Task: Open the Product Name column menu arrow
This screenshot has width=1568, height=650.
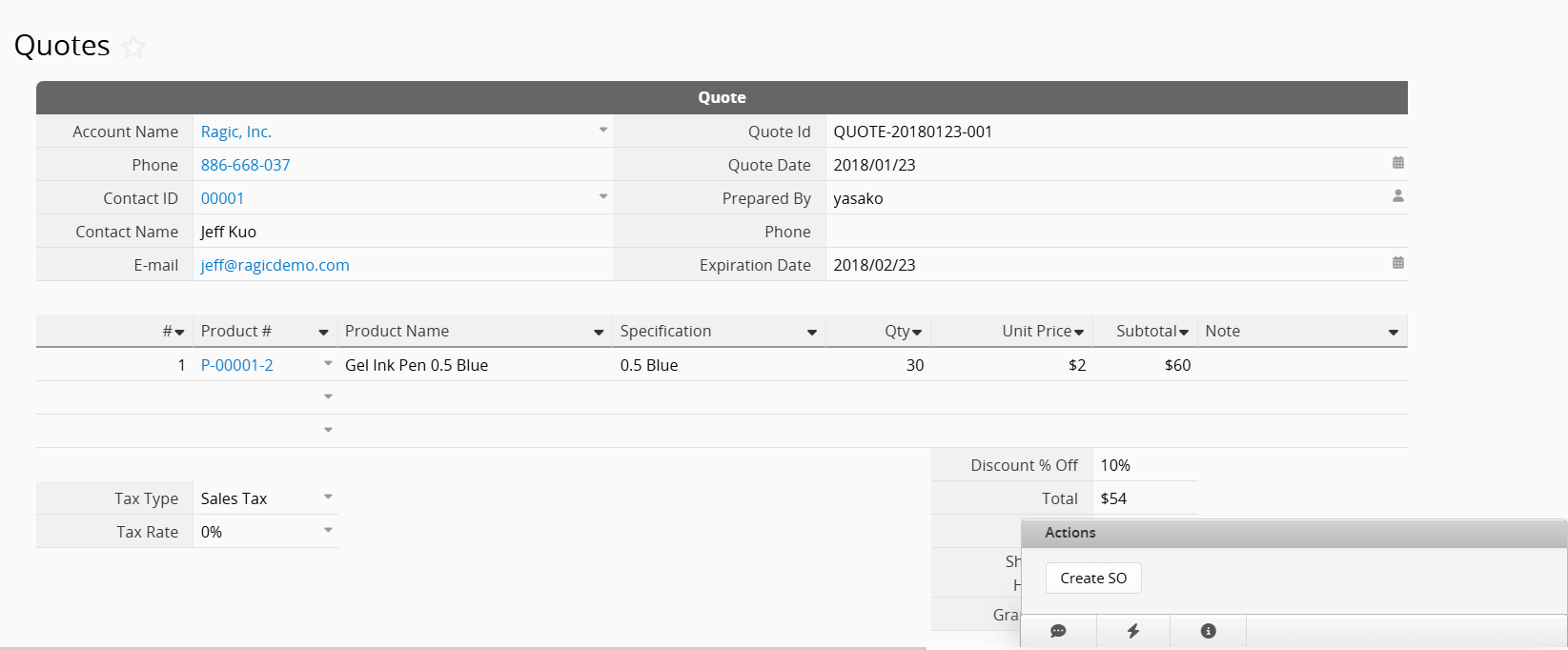Action: pos(599,333)
